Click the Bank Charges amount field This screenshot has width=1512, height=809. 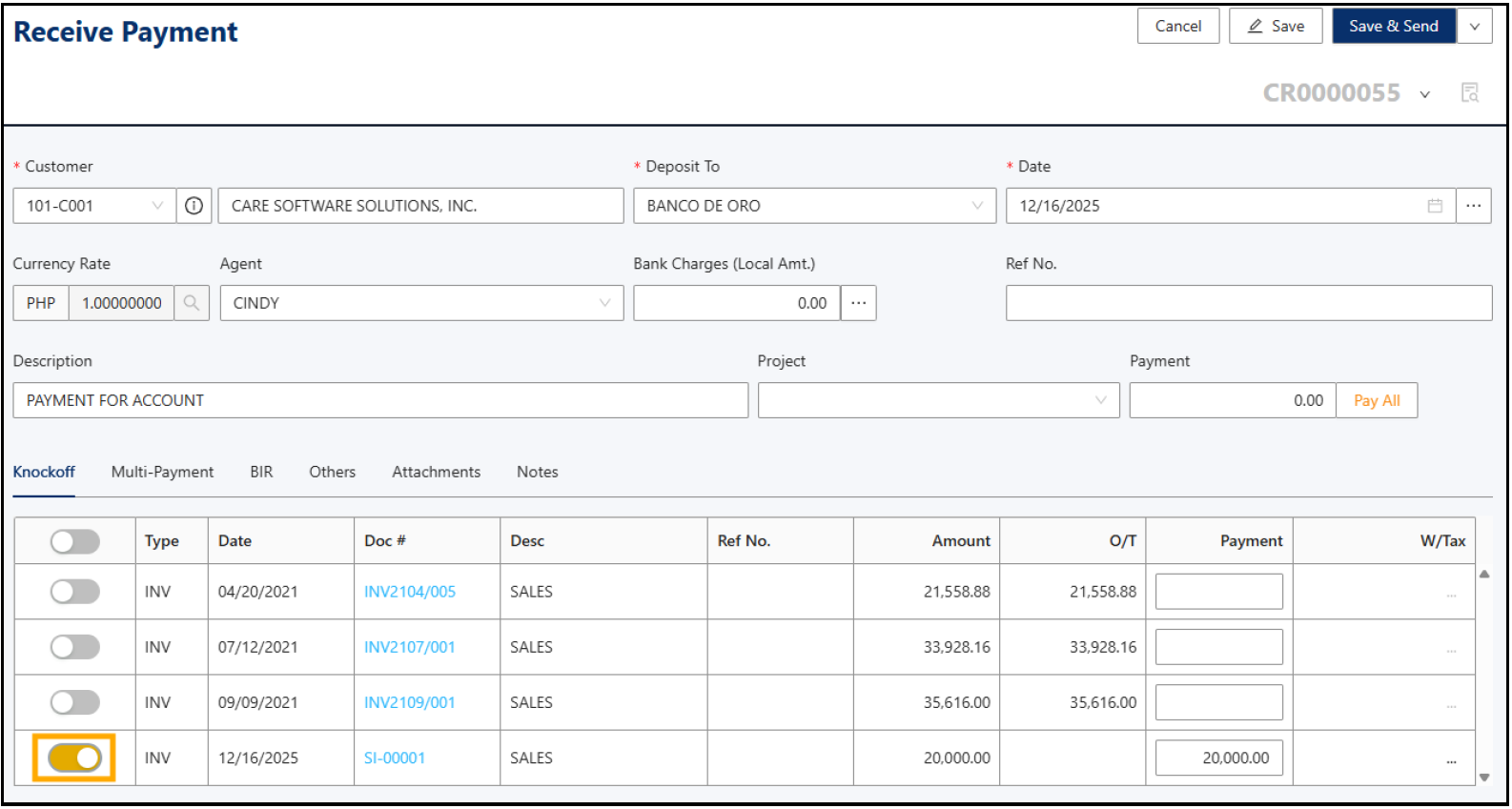pos(737,303)
